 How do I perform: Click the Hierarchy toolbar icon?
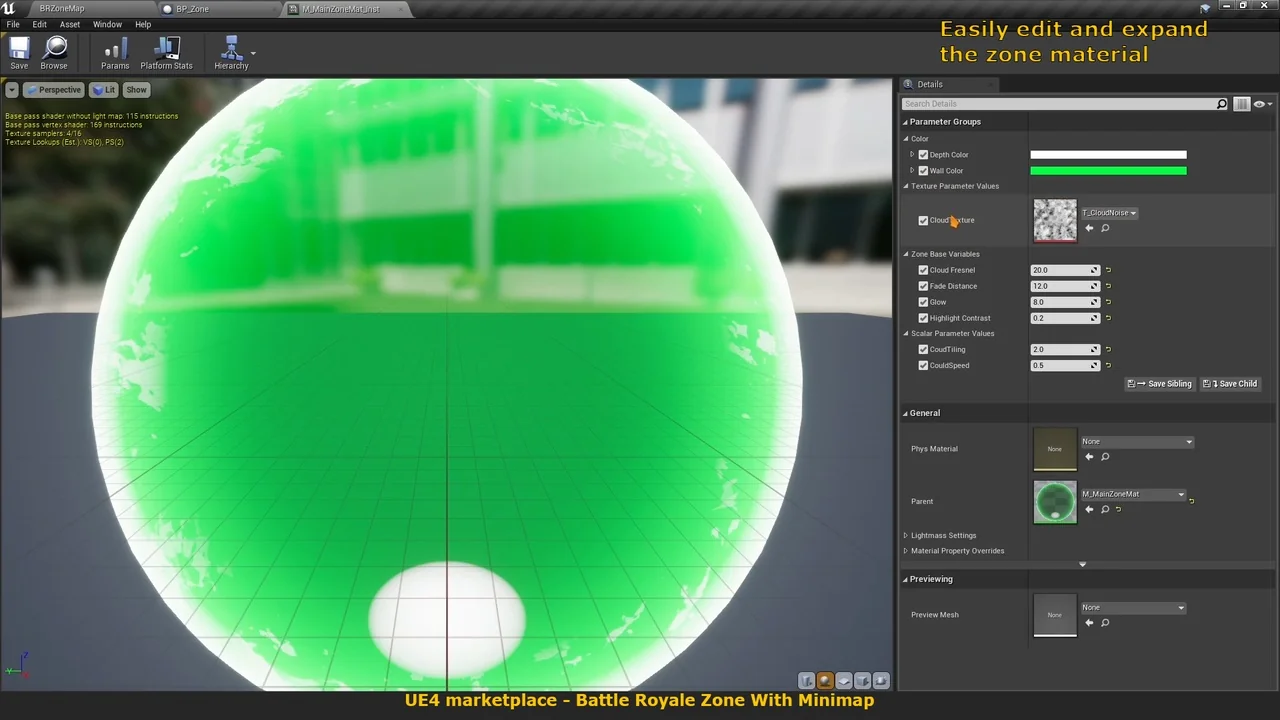pyautogui.click(x=231, y=52)
